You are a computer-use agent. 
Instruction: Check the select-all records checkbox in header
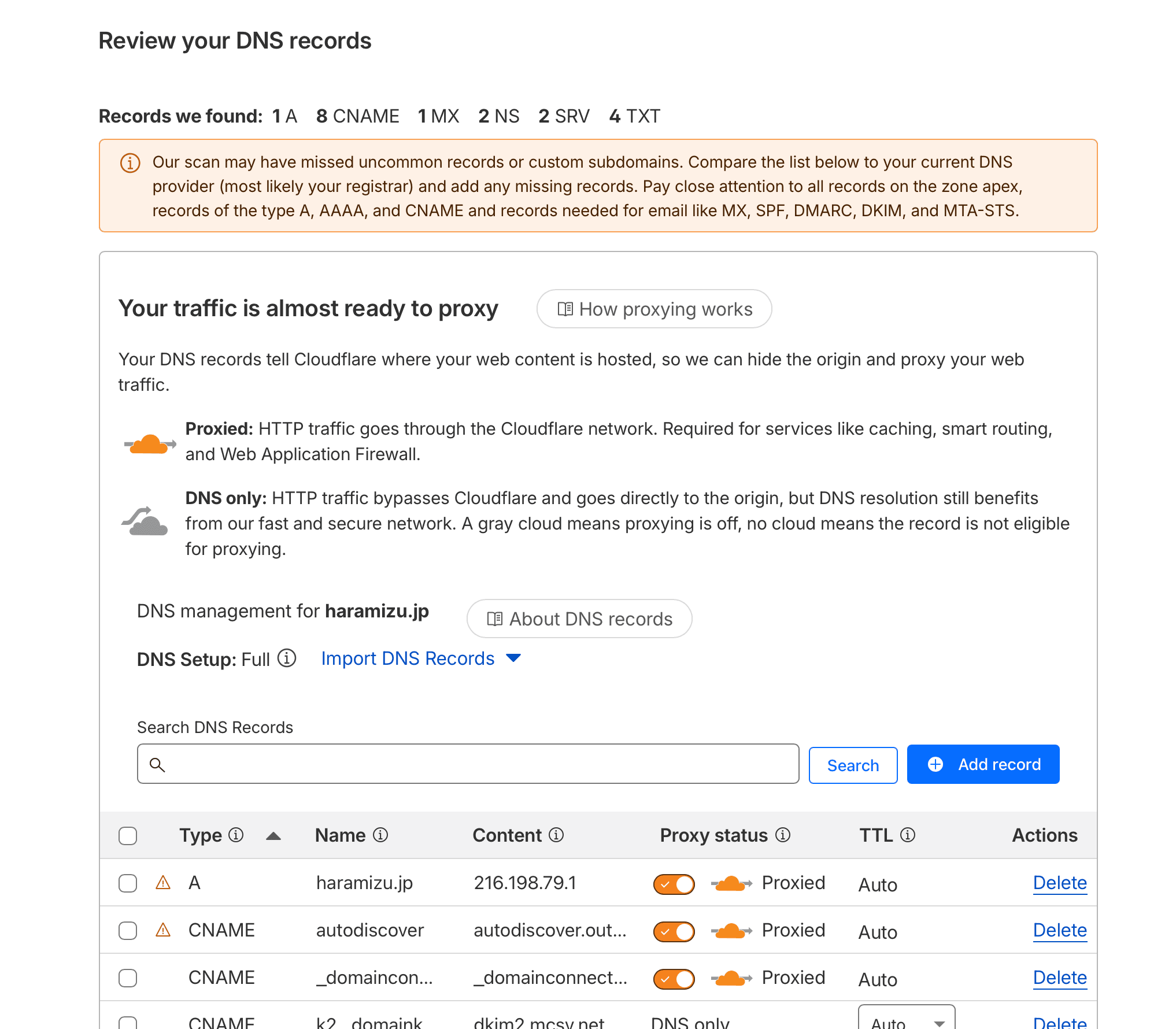click(128, 836)
